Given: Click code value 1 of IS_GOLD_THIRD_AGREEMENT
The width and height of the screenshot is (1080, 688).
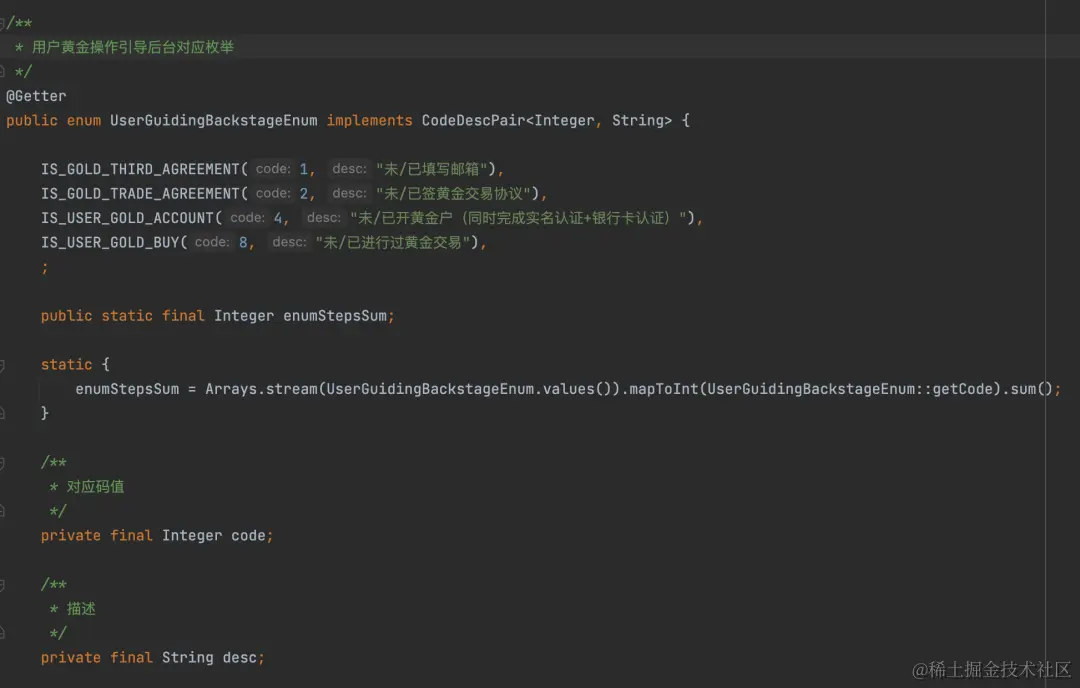Looking at the screenshot, I should click(304, 169).
